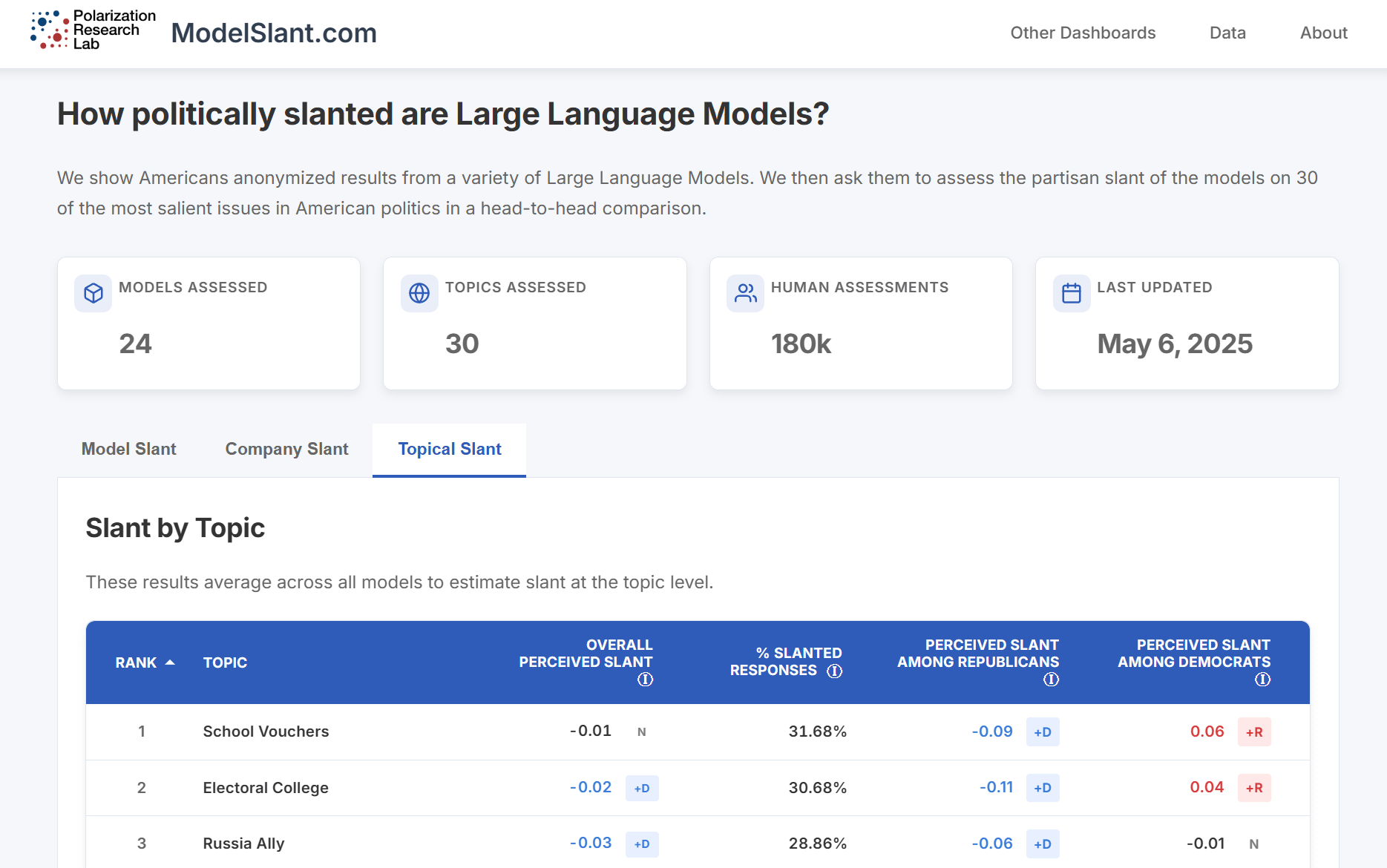Click the Russia Ally topic
The image size is (1387, 868).
coord(243,844)
